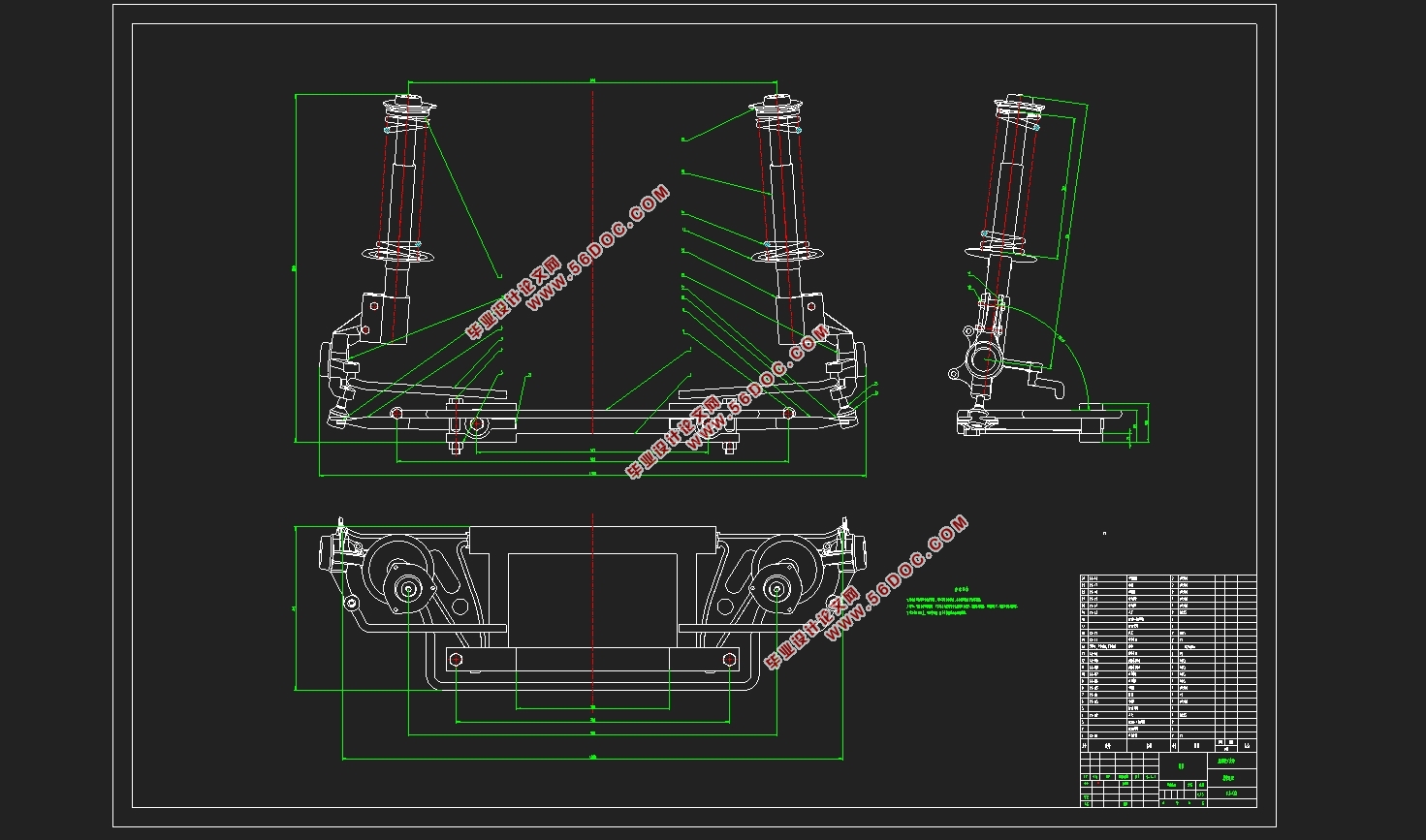Select the parts list table top row
This screenshot has height=840, width=1426.
coord(1168,578)
